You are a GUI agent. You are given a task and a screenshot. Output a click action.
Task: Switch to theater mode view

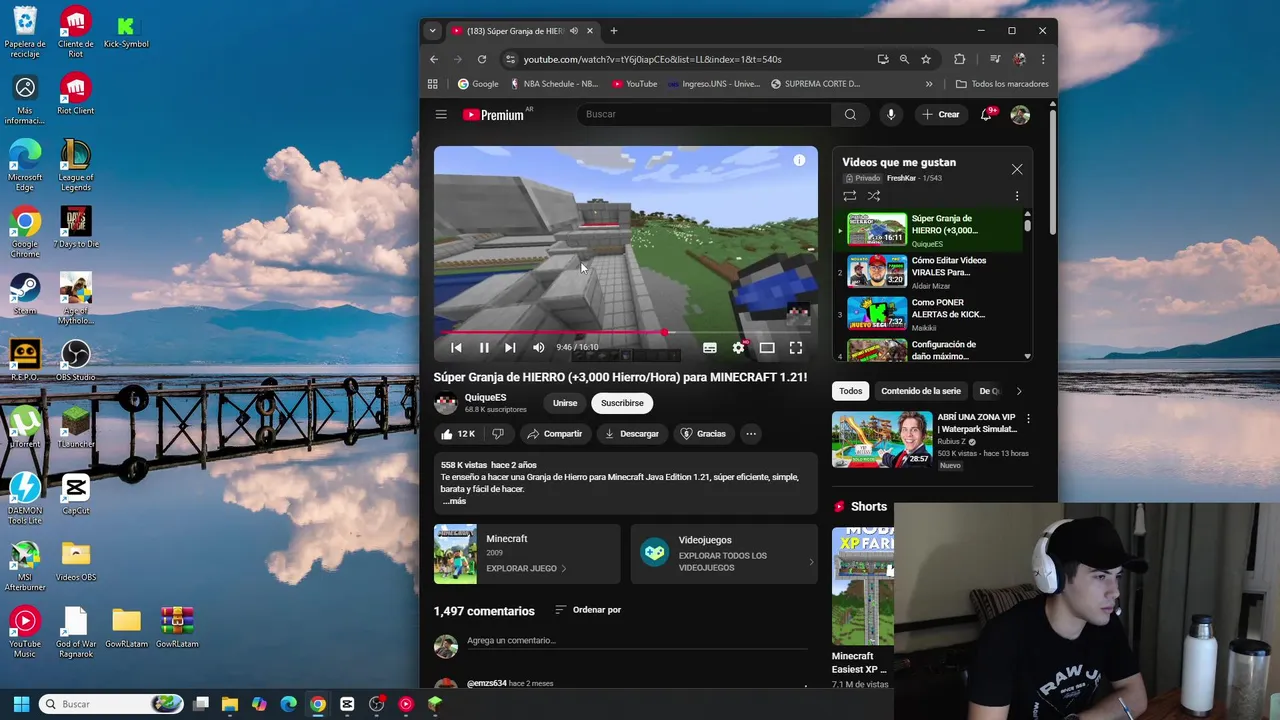(x=767, y=348)
